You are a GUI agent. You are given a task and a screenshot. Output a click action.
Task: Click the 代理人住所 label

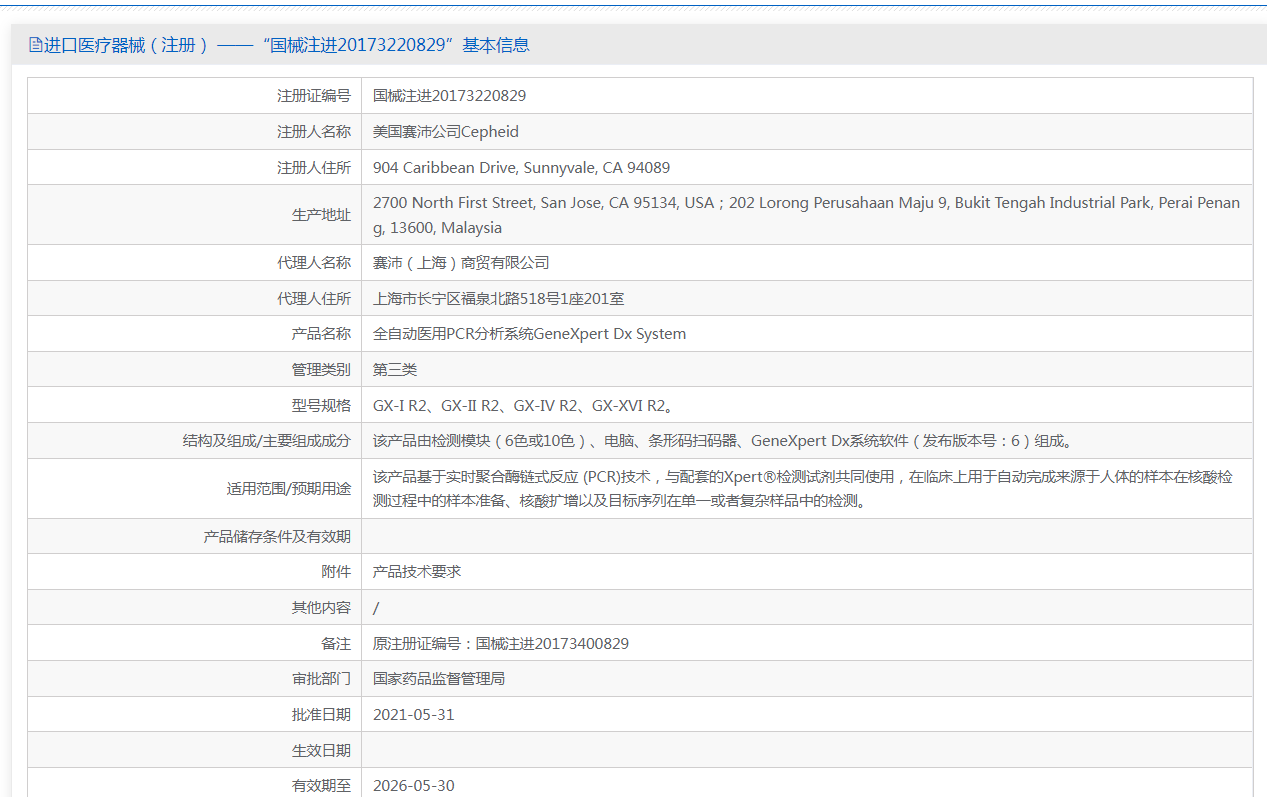pyautogui.click(x=314, y=299)
